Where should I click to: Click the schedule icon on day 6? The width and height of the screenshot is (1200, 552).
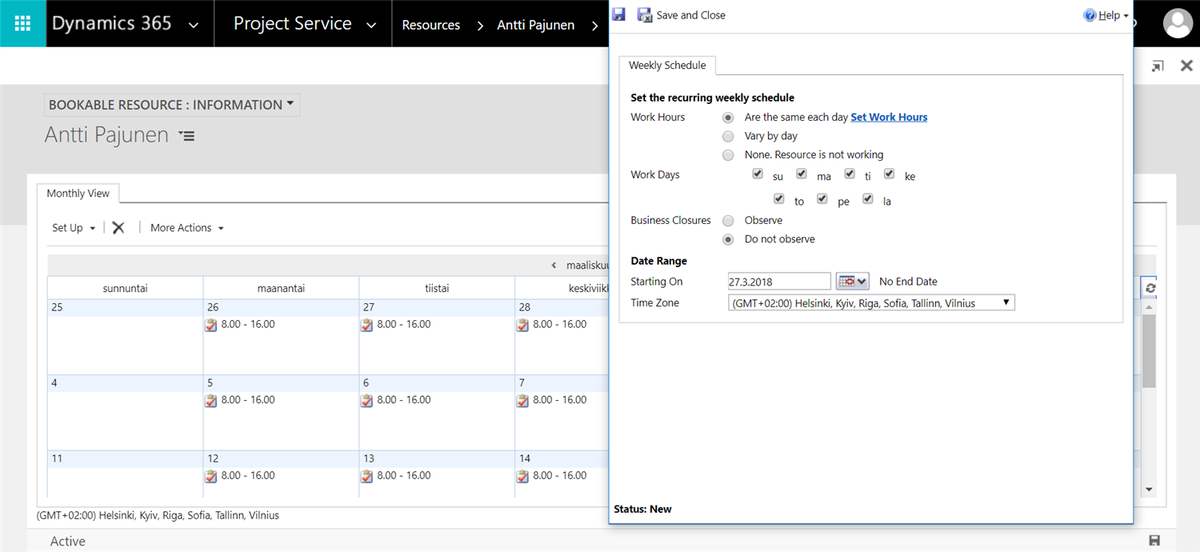click(x=367, y=400)
